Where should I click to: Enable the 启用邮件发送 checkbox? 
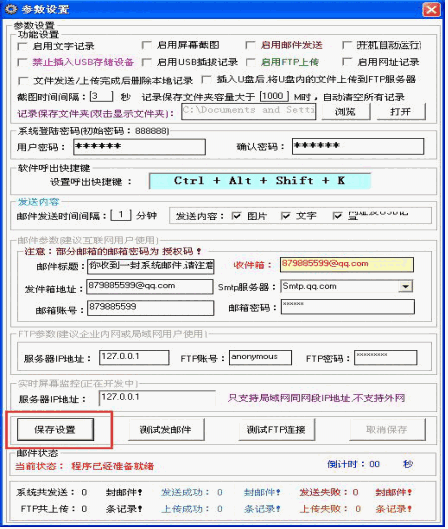click(x=250, y=45)
